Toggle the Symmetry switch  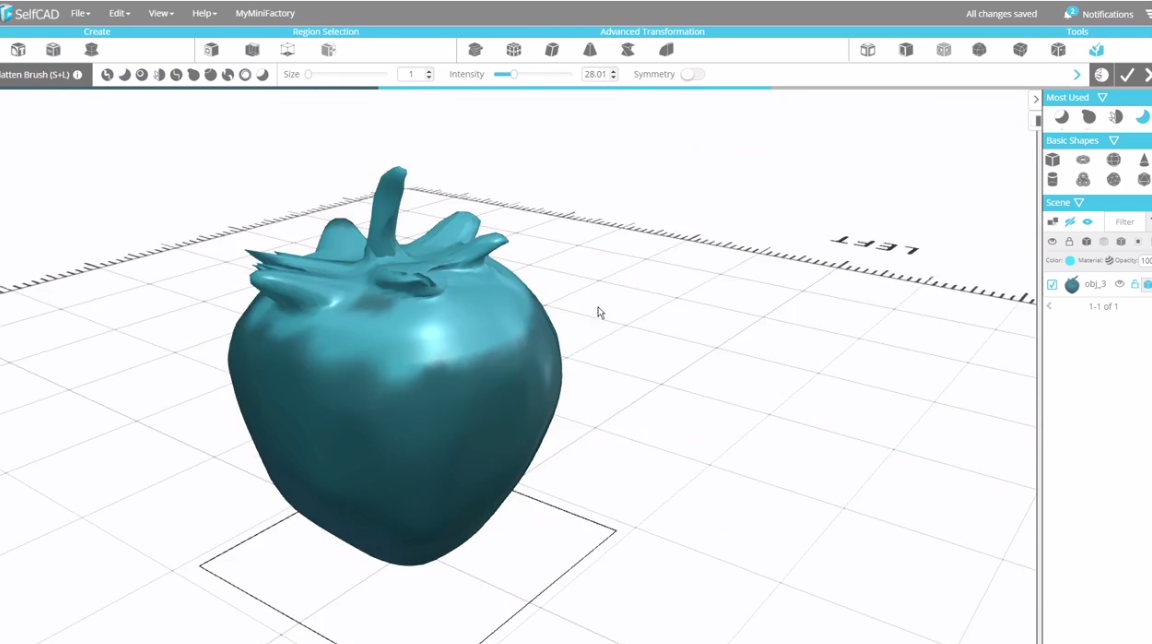692,74
